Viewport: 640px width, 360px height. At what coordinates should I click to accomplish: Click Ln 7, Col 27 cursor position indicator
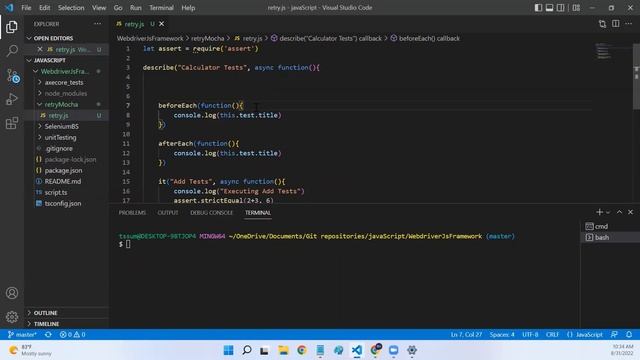[x=466, y=334]
